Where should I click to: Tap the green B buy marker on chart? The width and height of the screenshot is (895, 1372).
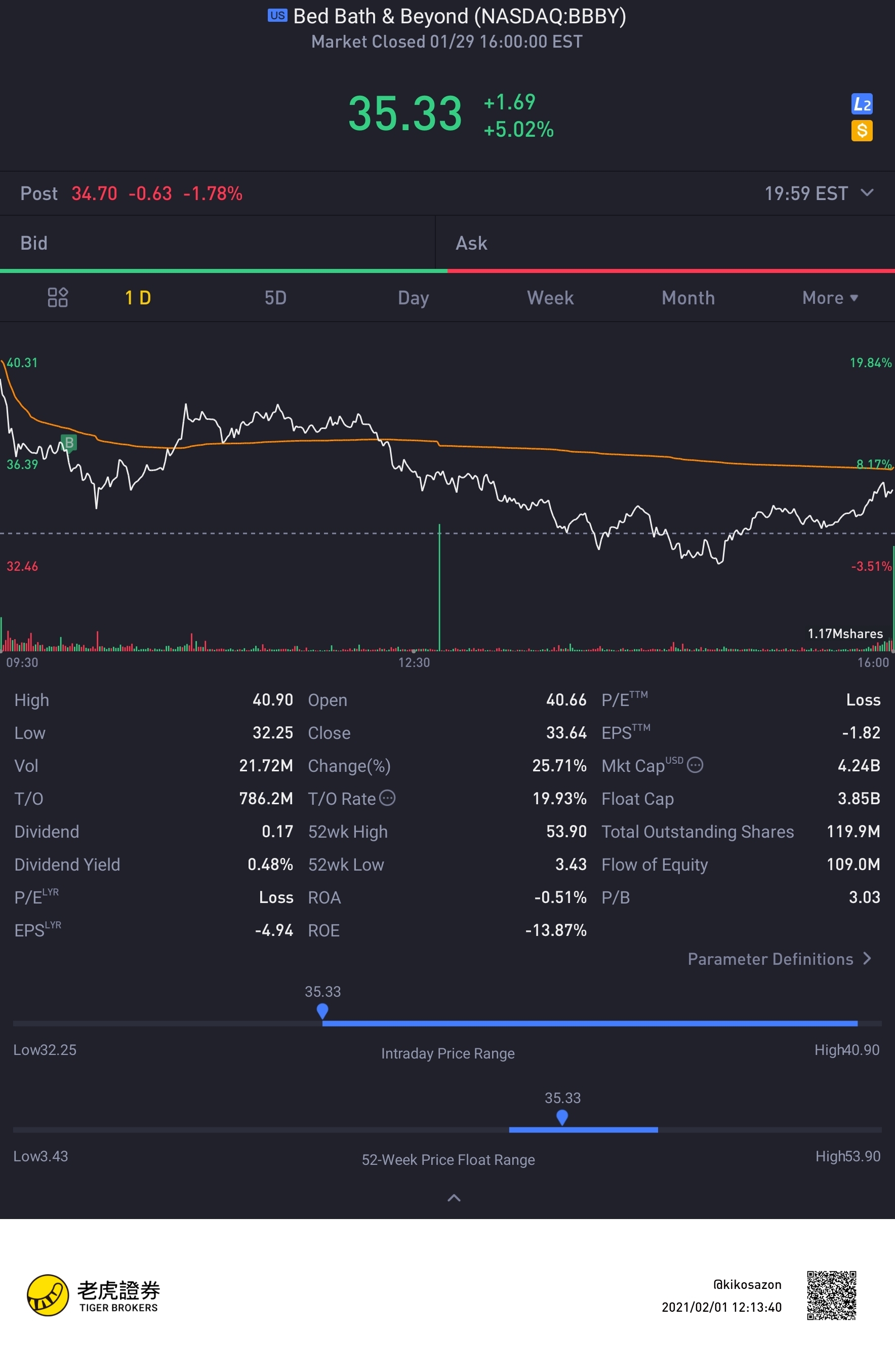coord(68,442)
